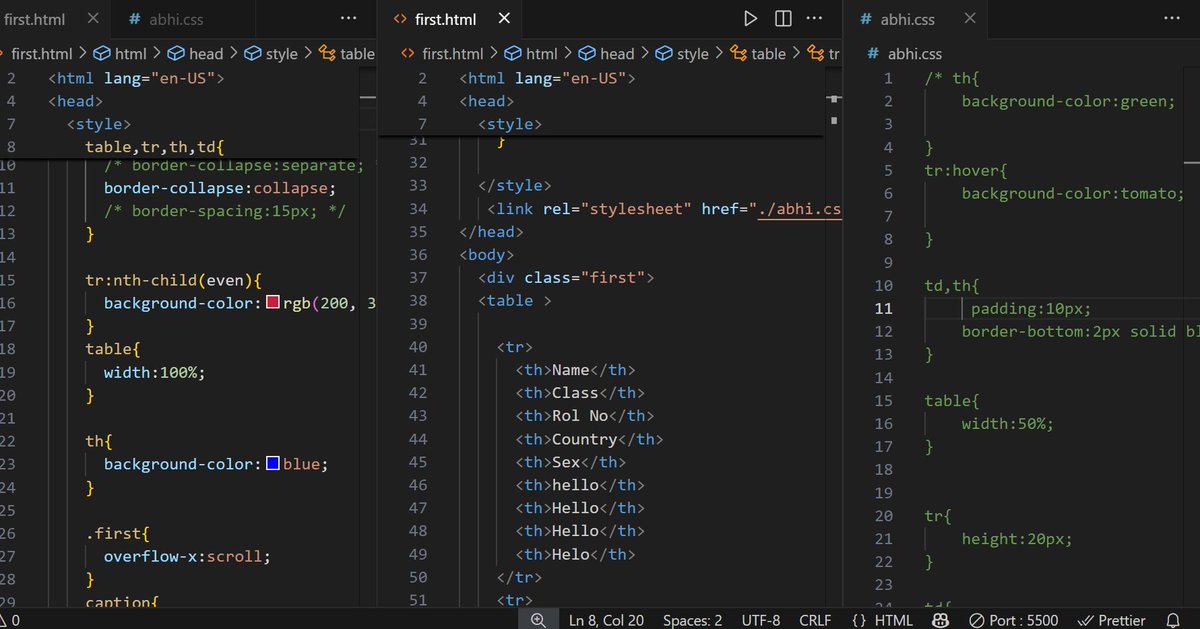The image size is (1200, 629).
Task: Change line endings via the CRLF indicator
Action: coord(814,619)
